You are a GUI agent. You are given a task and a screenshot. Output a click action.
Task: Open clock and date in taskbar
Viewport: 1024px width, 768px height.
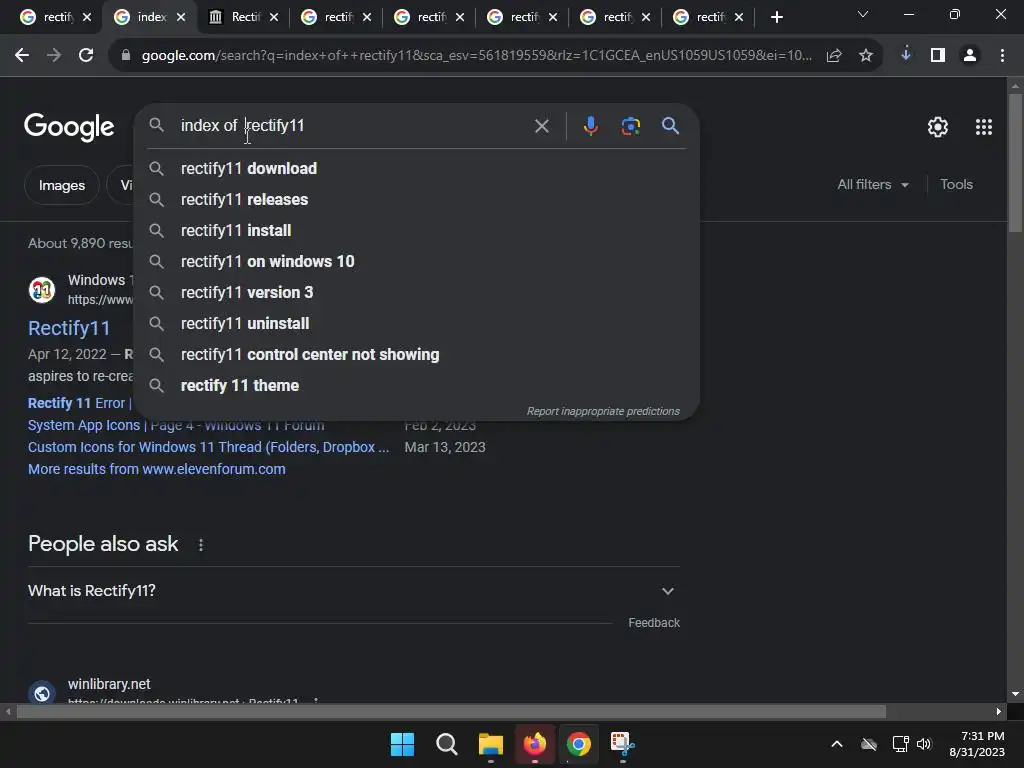976,744
